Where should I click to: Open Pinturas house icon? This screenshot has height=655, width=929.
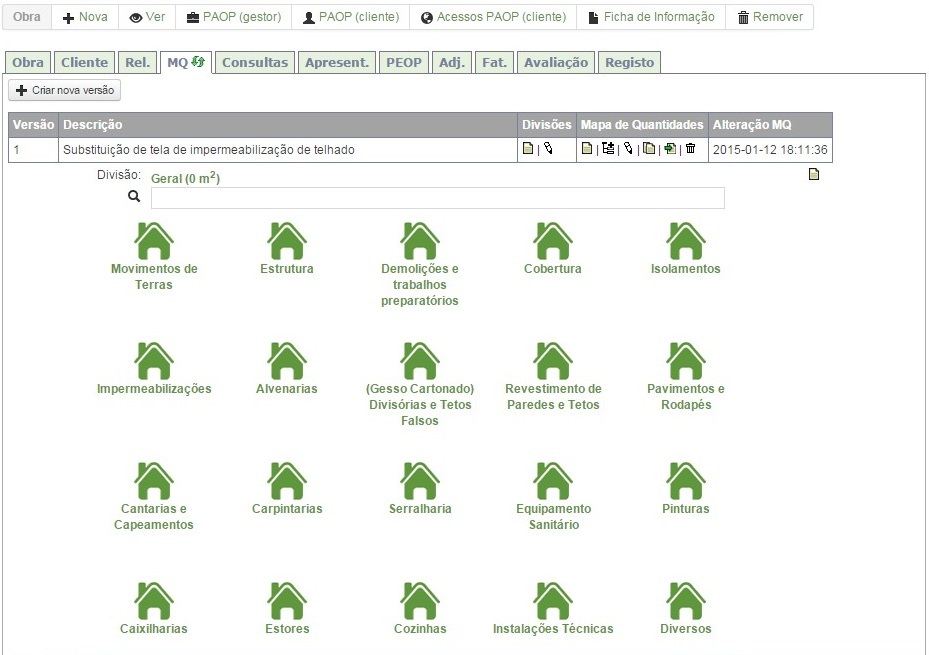pos(685,481)
